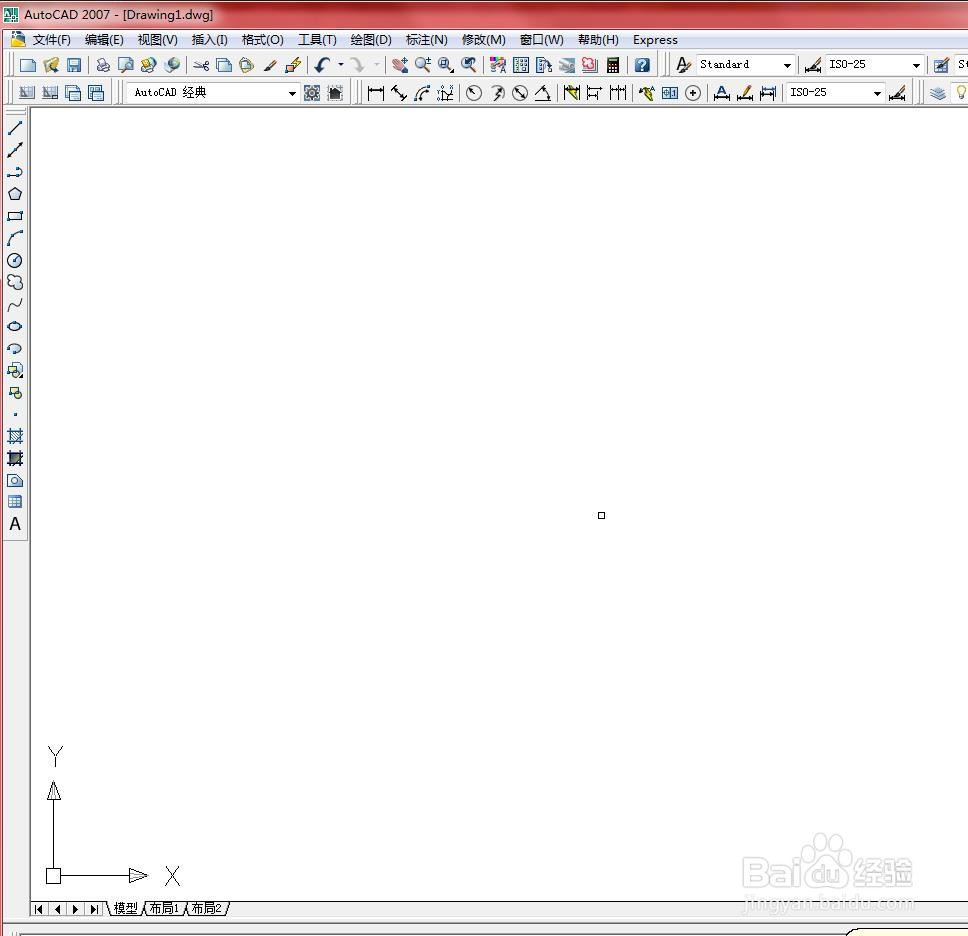Select the Rectangle draw tool
The height and width of the screenshot is (936, 968).
point(15,216)
